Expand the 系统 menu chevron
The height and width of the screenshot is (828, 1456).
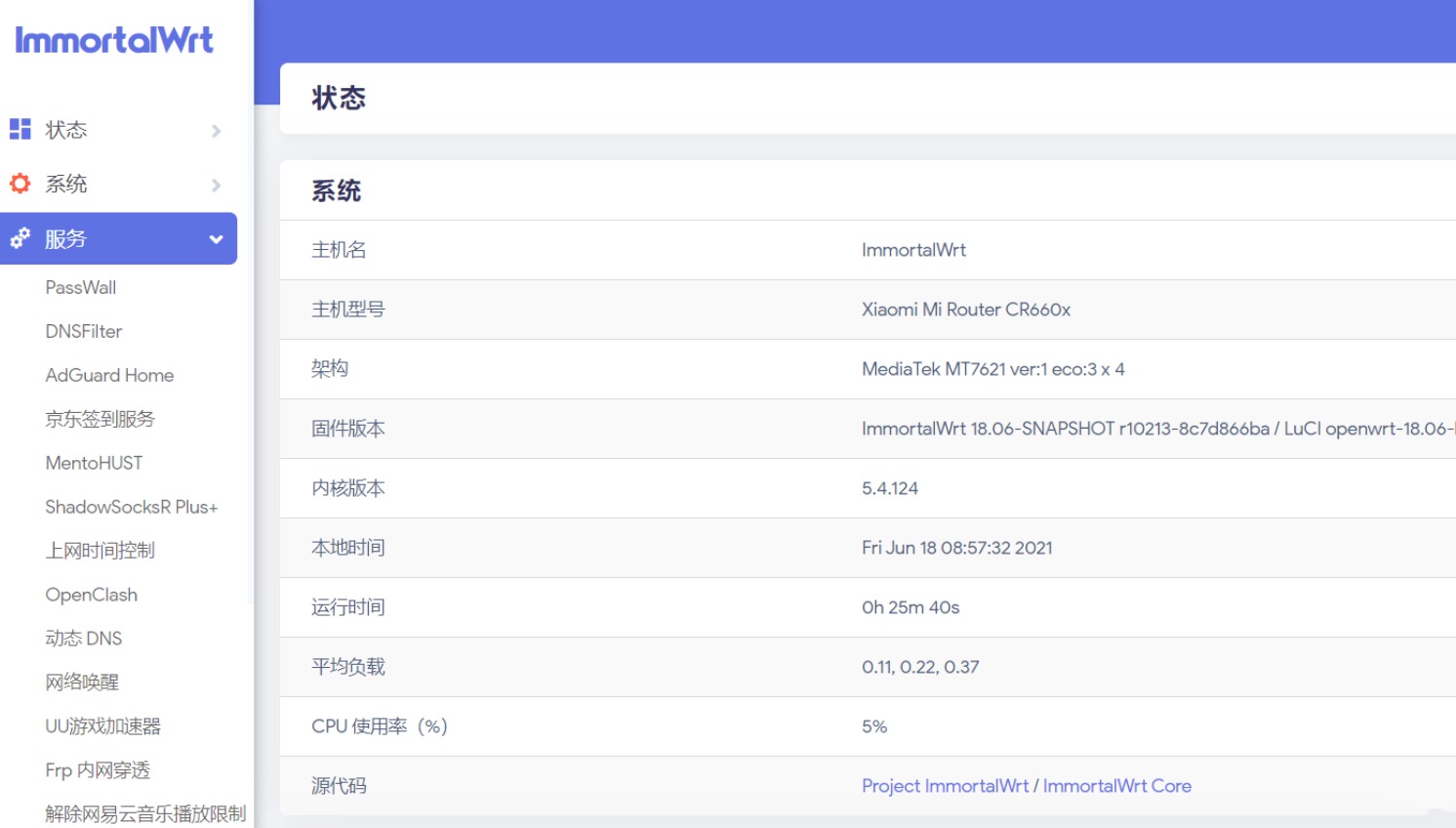point(216,185)
